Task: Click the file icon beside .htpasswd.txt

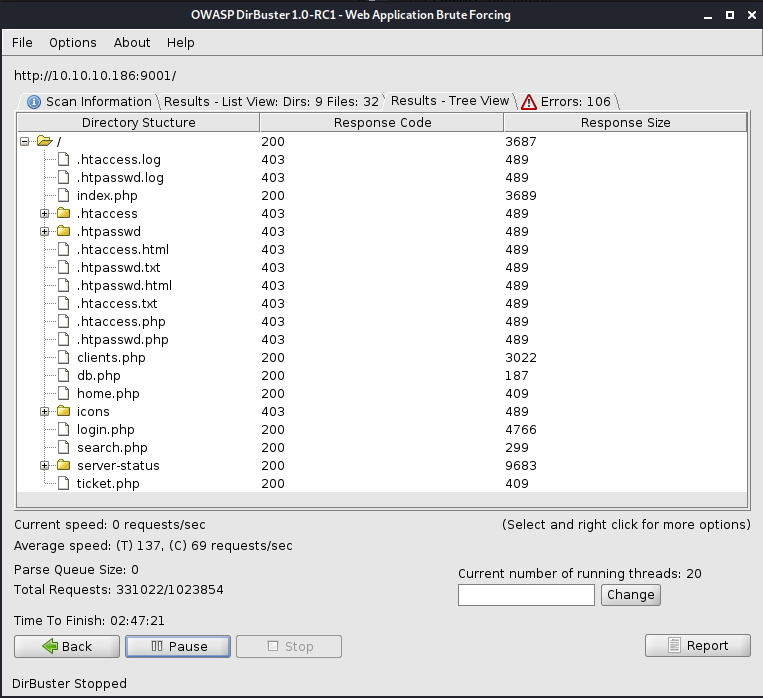Action: [x=63, y=267]
